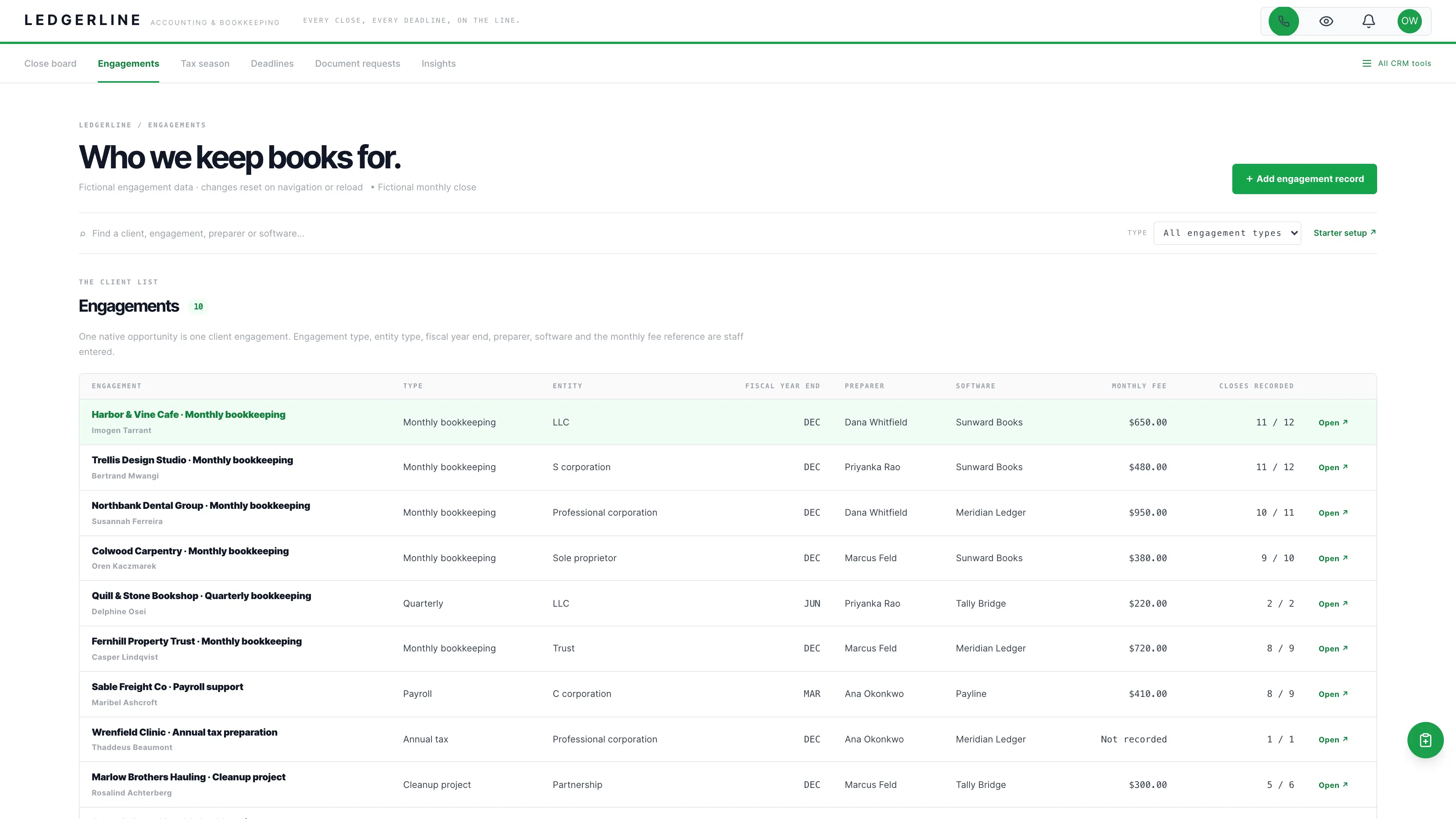Click the Payline software cell
This screenshot has height=819, width=1456.
[971, 694]
